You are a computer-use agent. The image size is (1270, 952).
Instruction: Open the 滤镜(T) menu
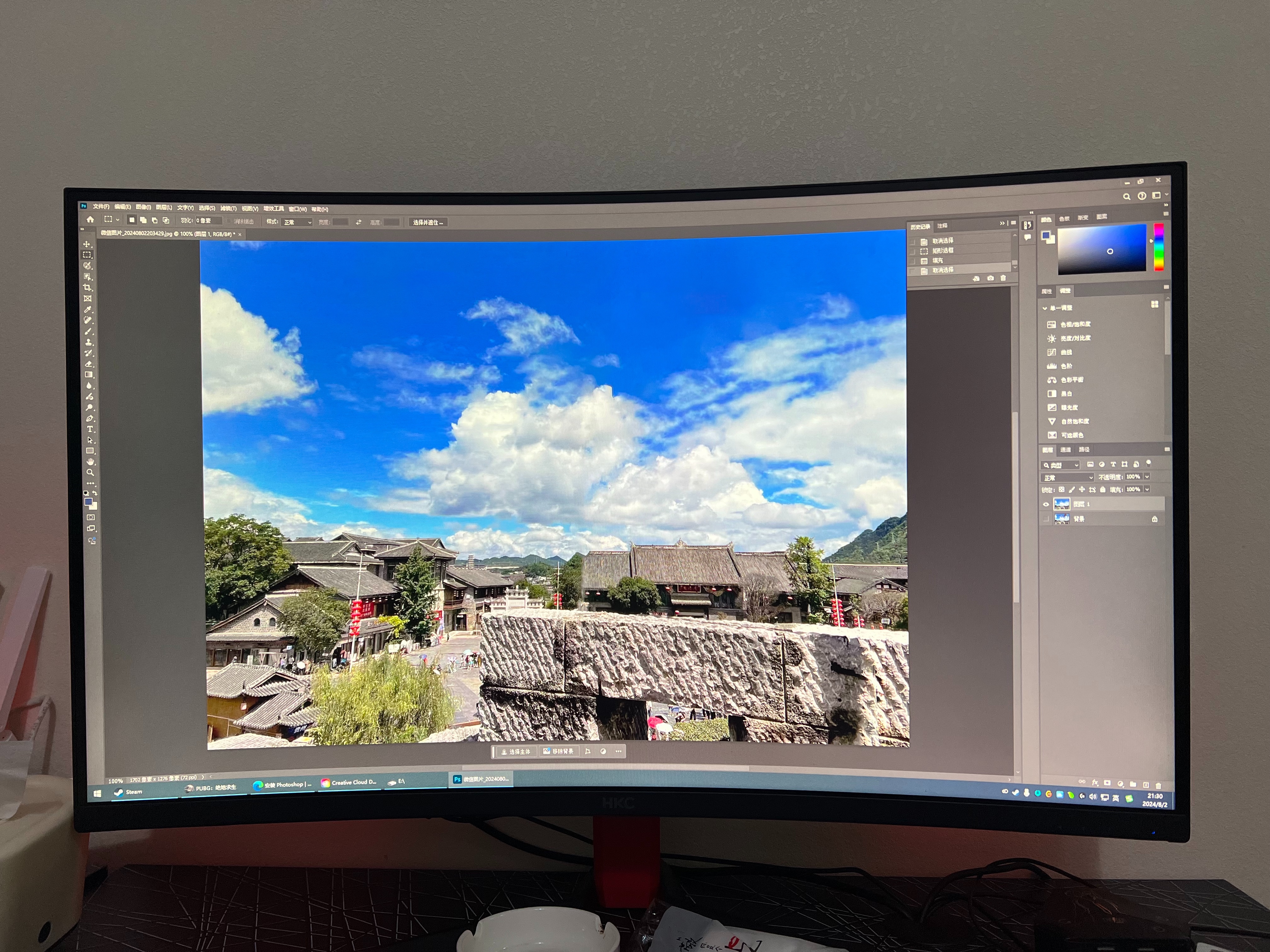[228, 208]
